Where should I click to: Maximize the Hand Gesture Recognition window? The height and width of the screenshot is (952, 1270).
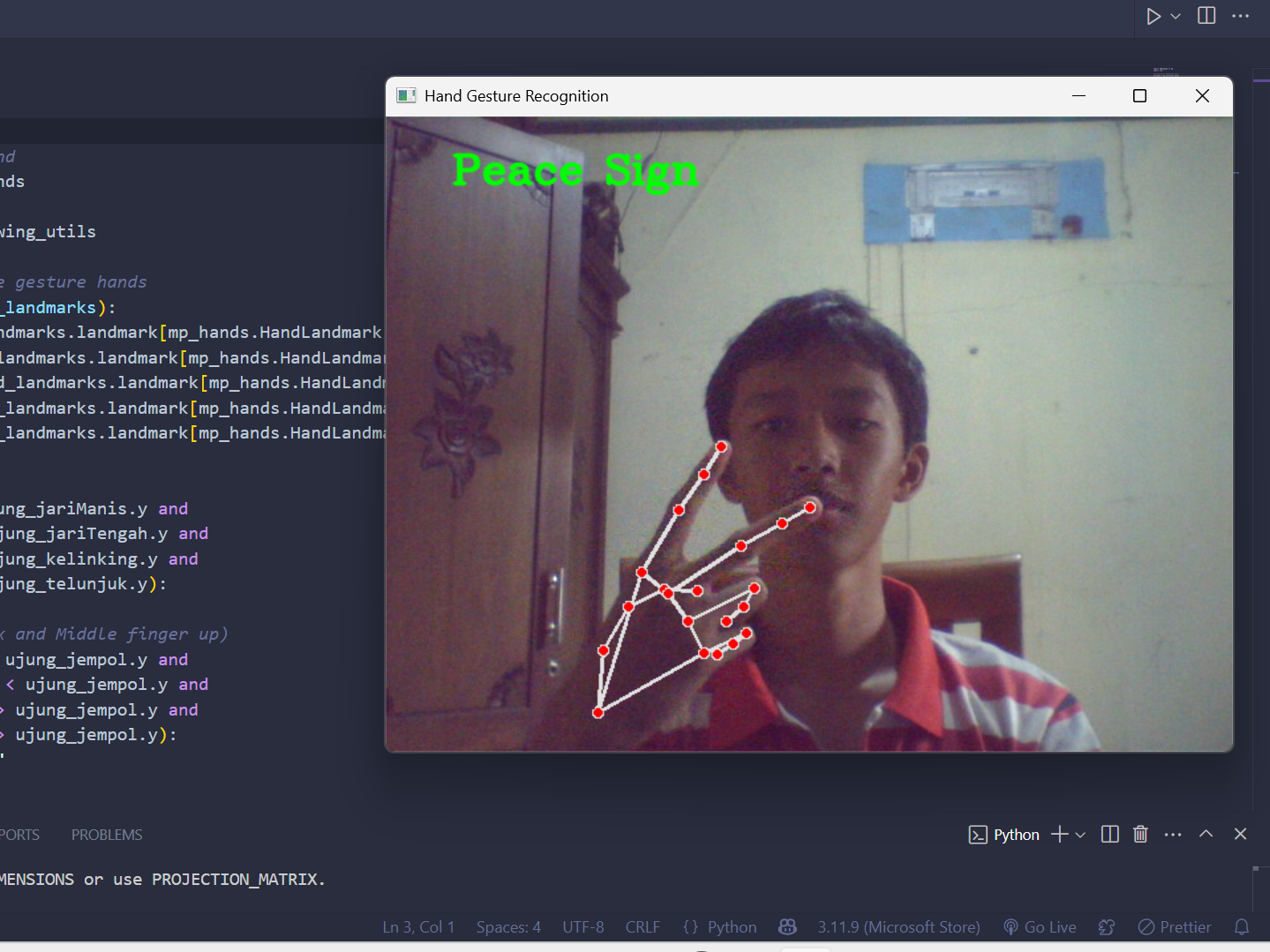(x=1139, y=95)
